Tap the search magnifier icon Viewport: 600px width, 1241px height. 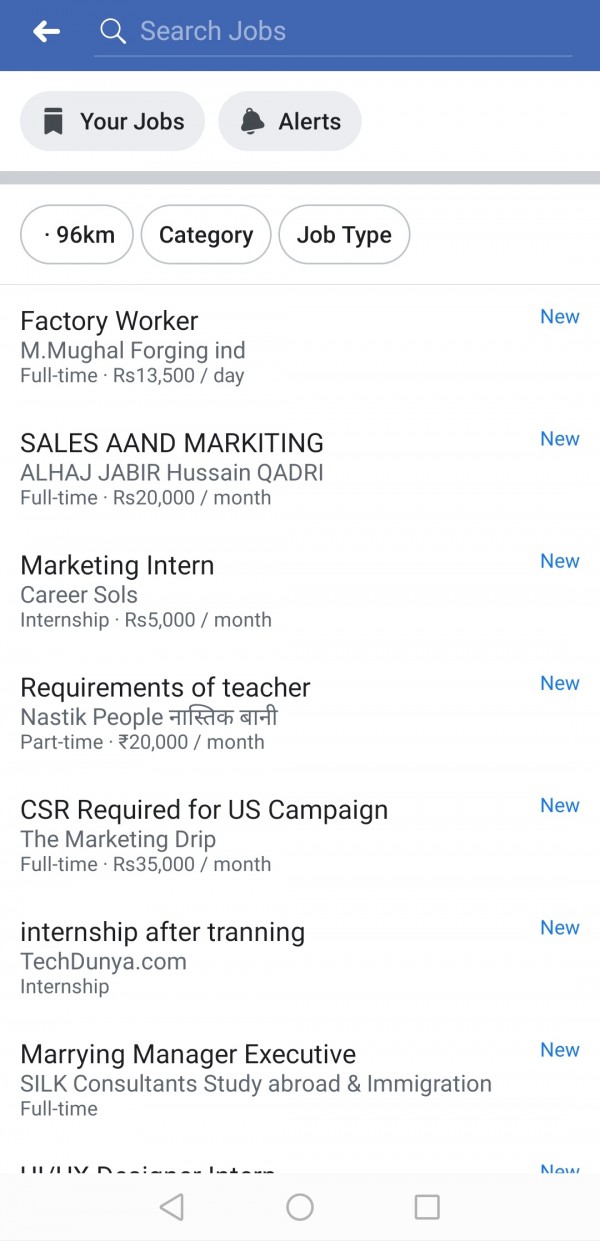pos(113,32)
